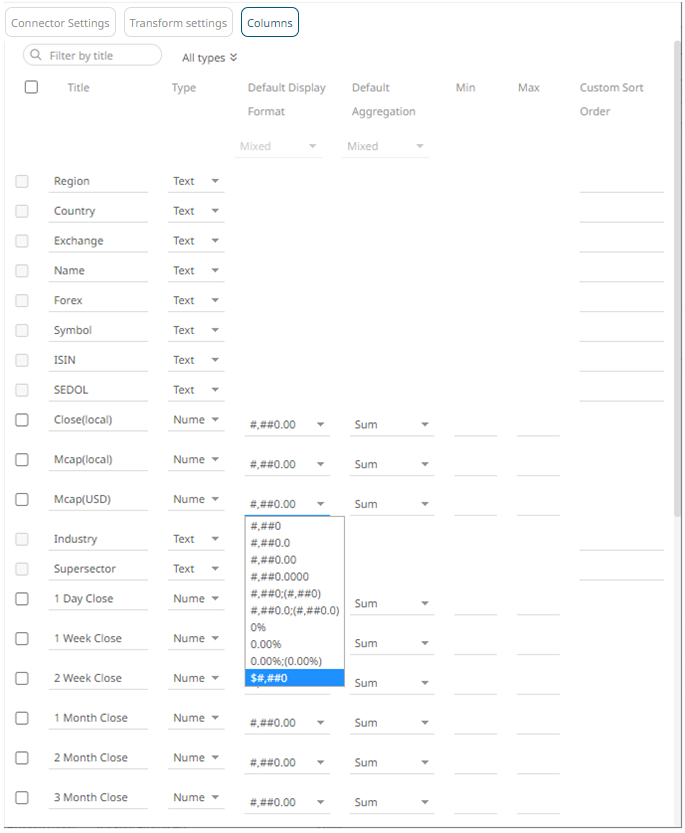Check the Close(local) column checkbox
The image size is (685, 833).
tap(22, 420)
